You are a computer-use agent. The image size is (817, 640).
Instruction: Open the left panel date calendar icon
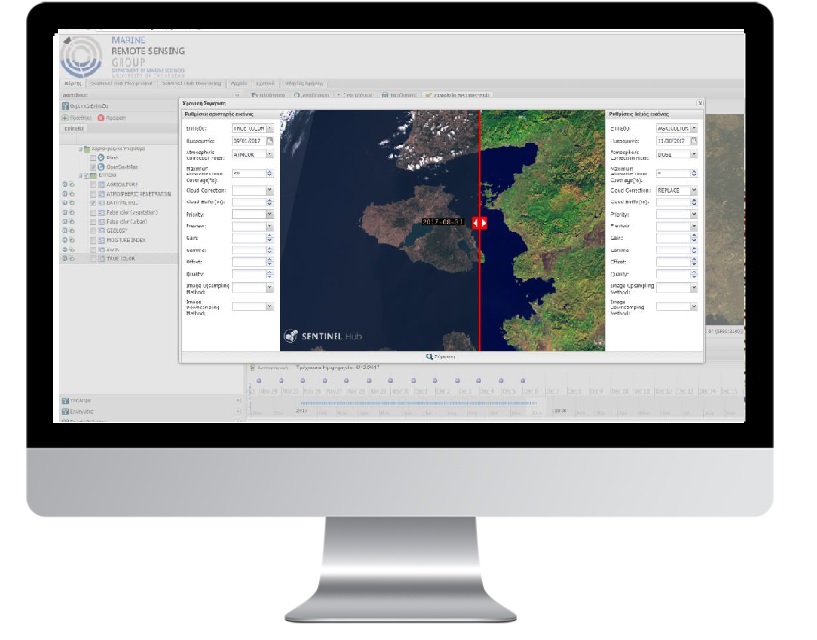pos(270,141)
